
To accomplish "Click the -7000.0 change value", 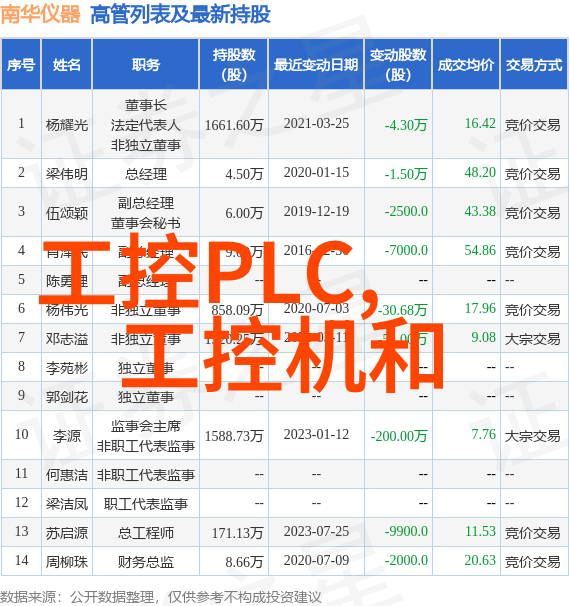I will click(406, 250).
